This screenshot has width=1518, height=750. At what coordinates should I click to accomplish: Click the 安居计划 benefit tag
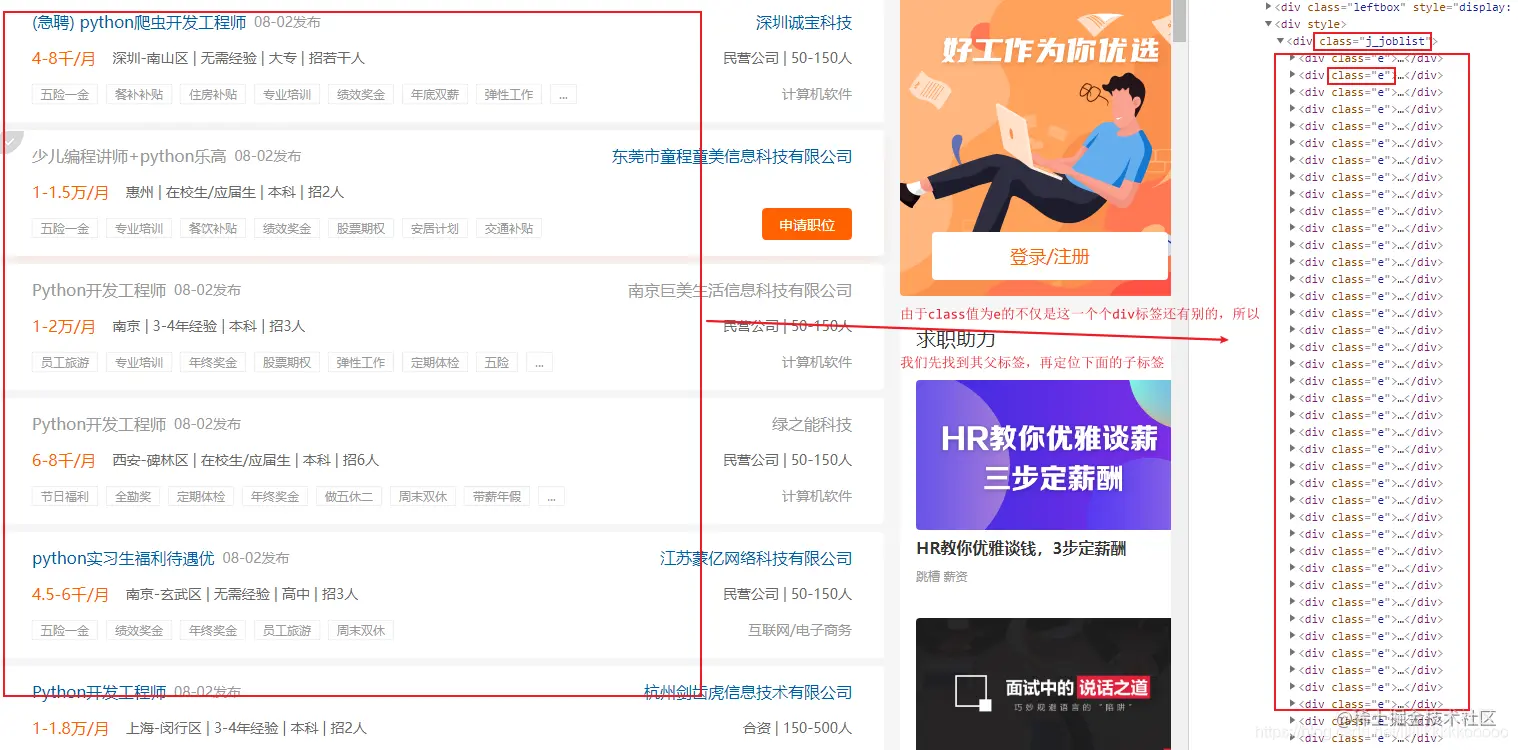435,229
